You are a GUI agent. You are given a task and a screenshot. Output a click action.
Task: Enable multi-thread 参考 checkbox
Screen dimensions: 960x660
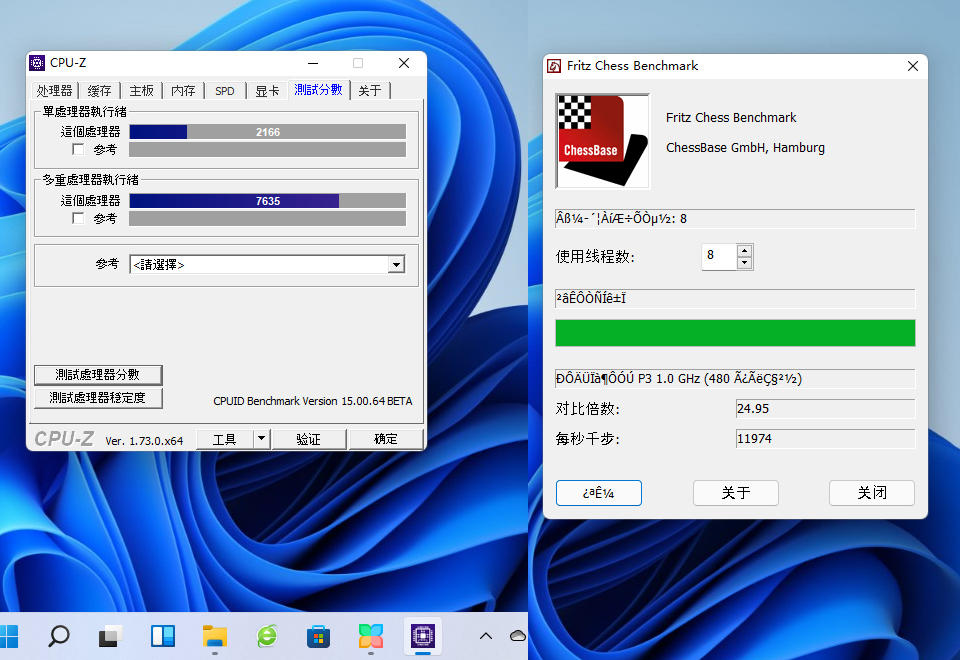coord(78,218)
